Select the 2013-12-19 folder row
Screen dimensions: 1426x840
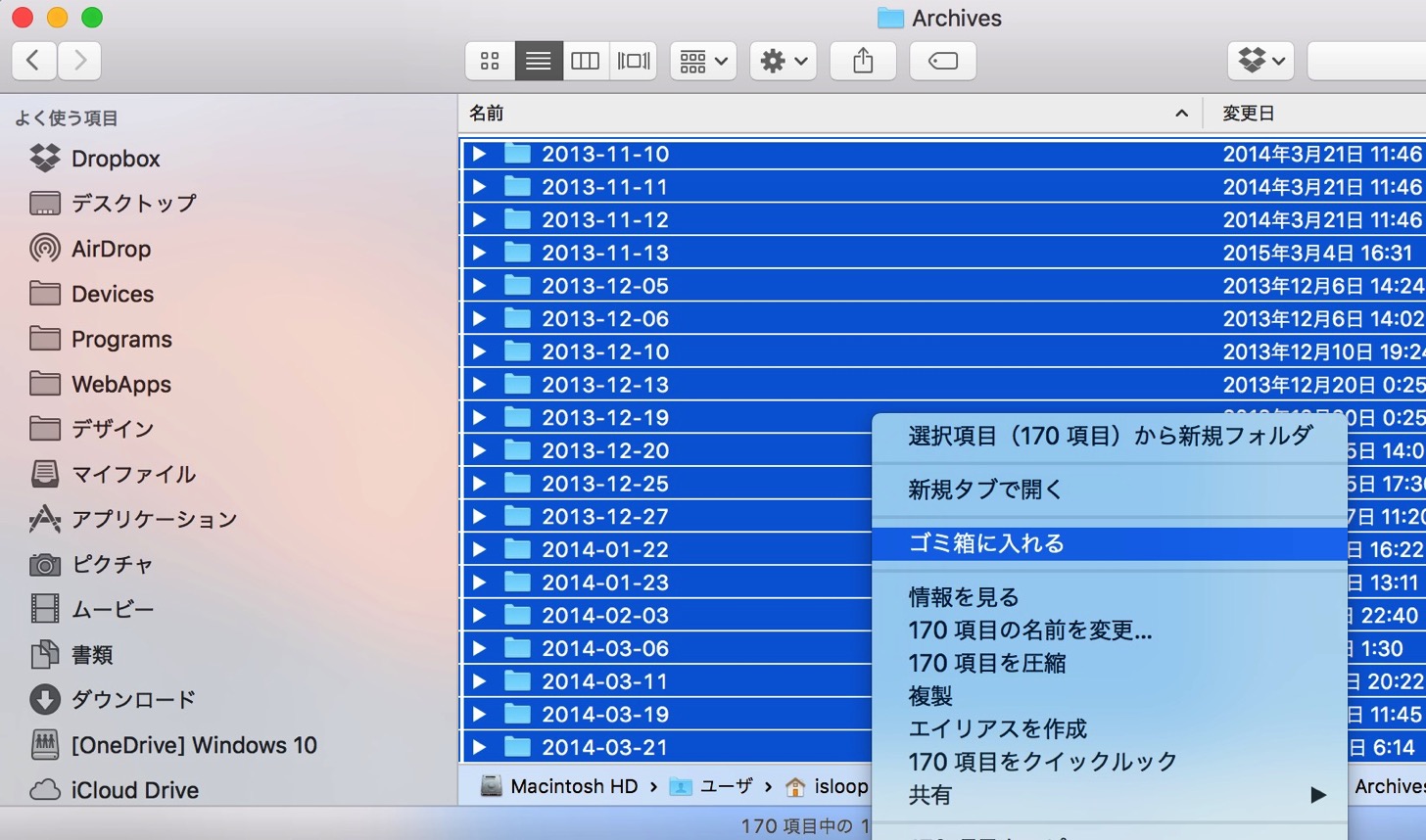point(666,417)
